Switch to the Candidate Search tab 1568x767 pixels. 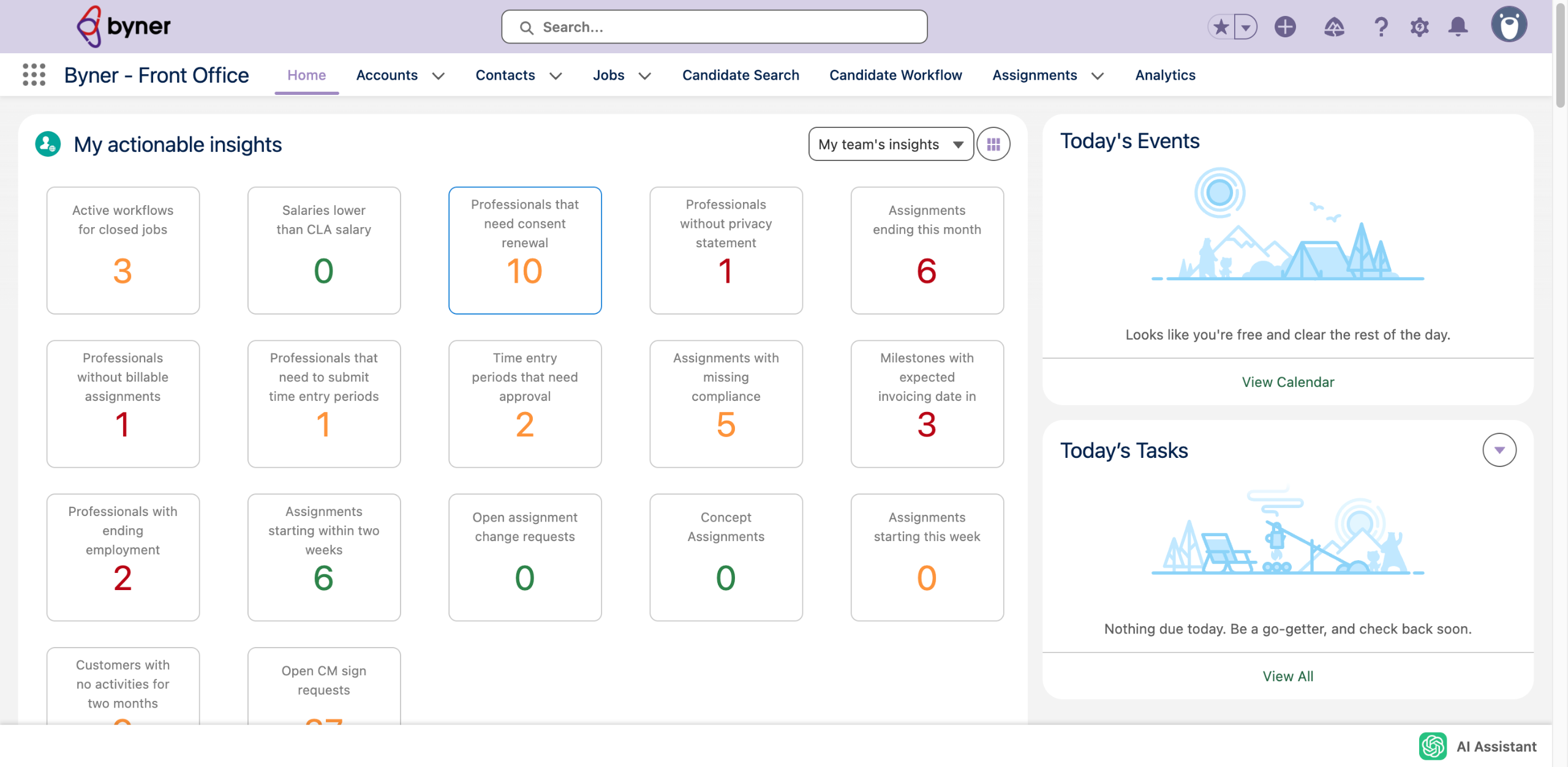[x=741, y=75]
